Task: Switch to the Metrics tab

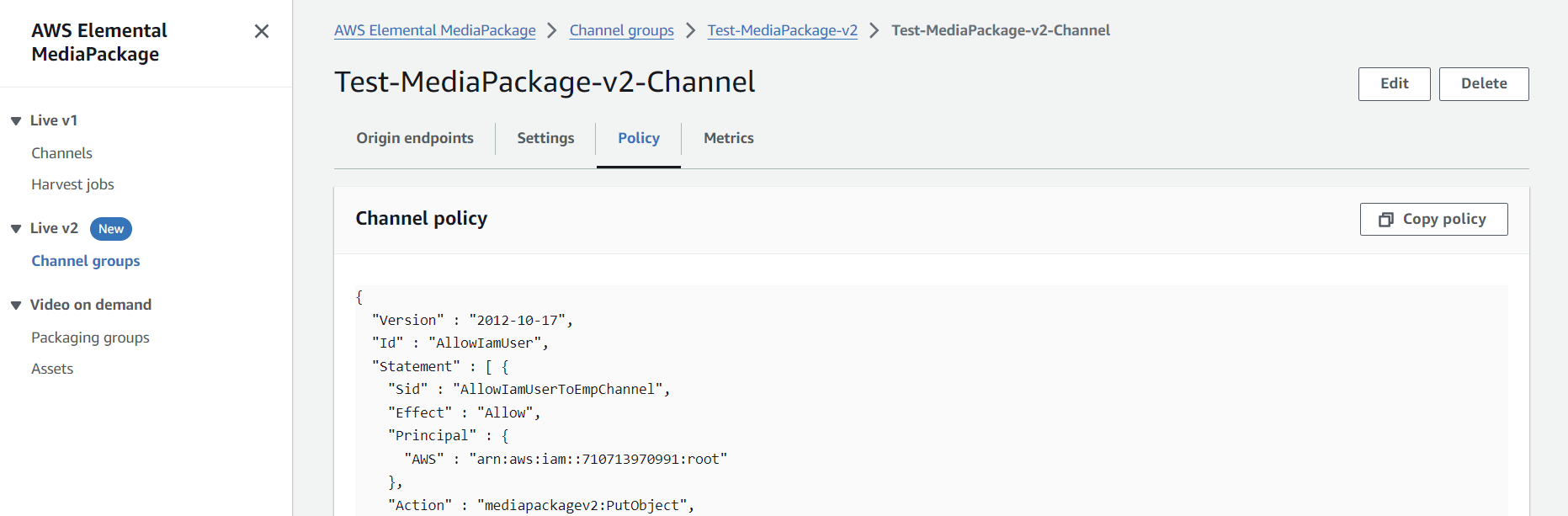Action: tap(729, 138)
